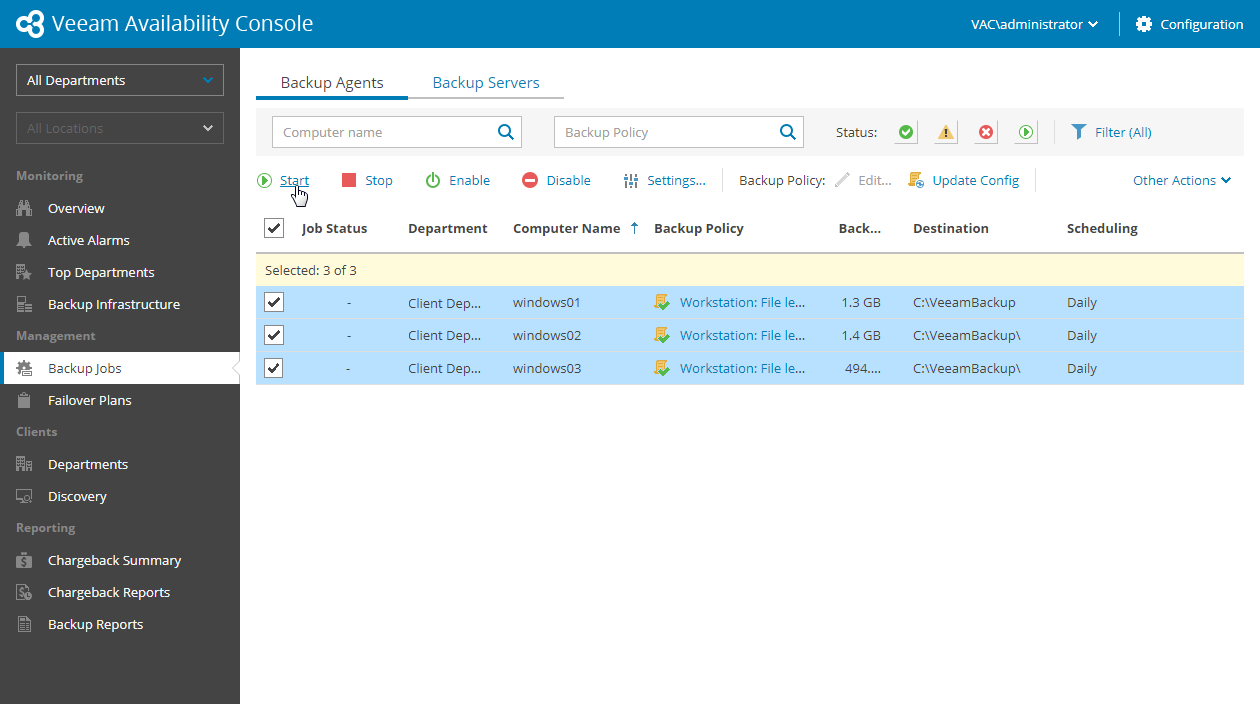The height and width of the screenshot is (704, 1260).
Task: Open the VAC\administrator user menu
Action: [1034, 24]
